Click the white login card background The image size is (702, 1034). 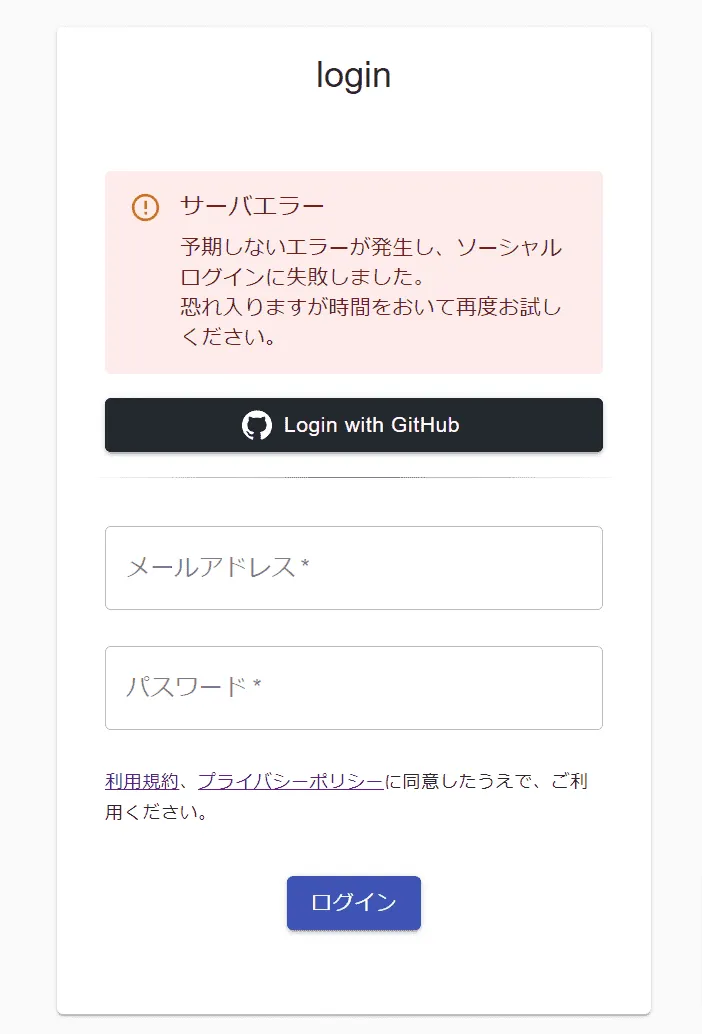point(353,970)
